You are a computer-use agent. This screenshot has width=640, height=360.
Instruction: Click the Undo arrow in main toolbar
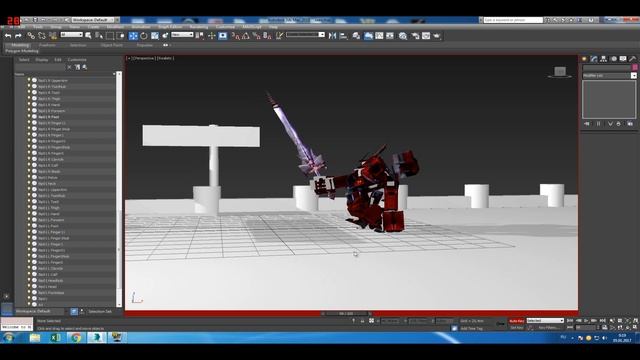8,36
